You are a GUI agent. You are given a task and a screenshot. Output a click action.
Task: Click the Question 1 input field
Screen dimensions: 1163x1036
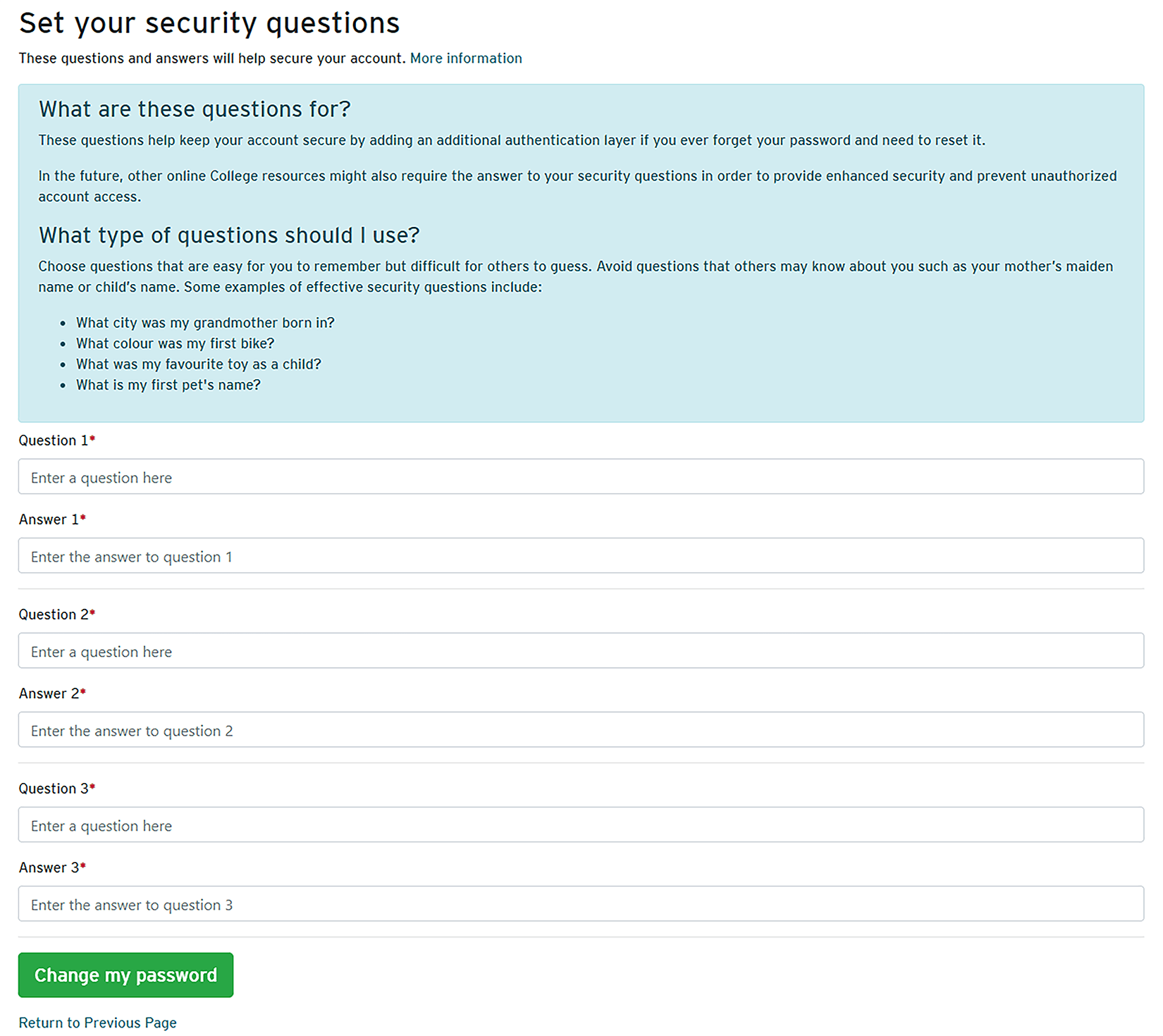580,477
